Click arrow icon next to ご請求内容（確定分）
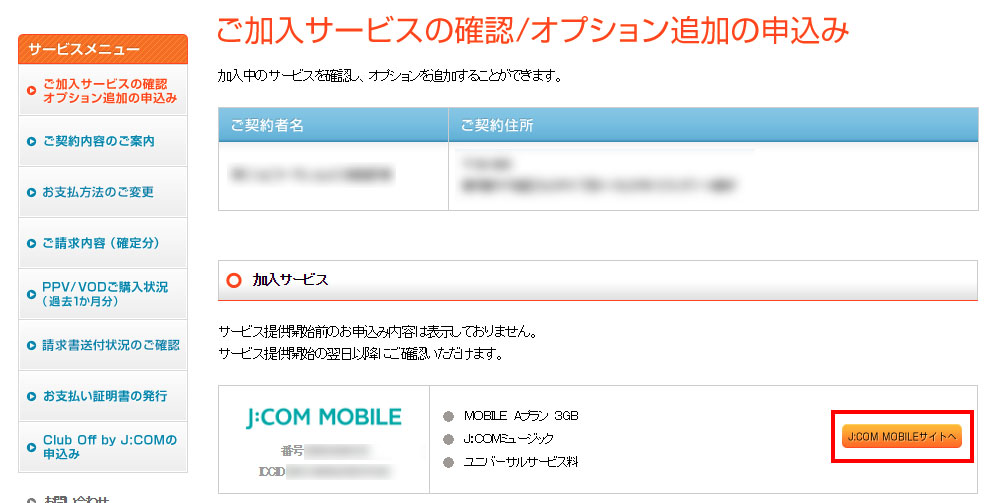995x503 pixels. point(31,244)
